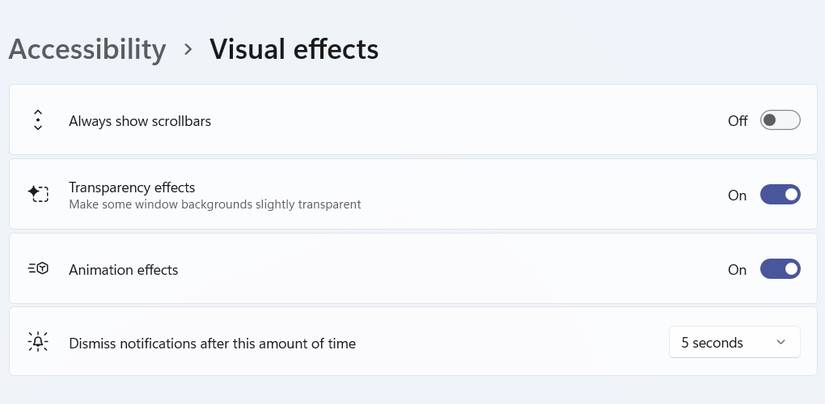Click the Dismiss notifications after this time label
This screenshot has height=404, width=825.
pyautogui.click(x=212, y=343)
